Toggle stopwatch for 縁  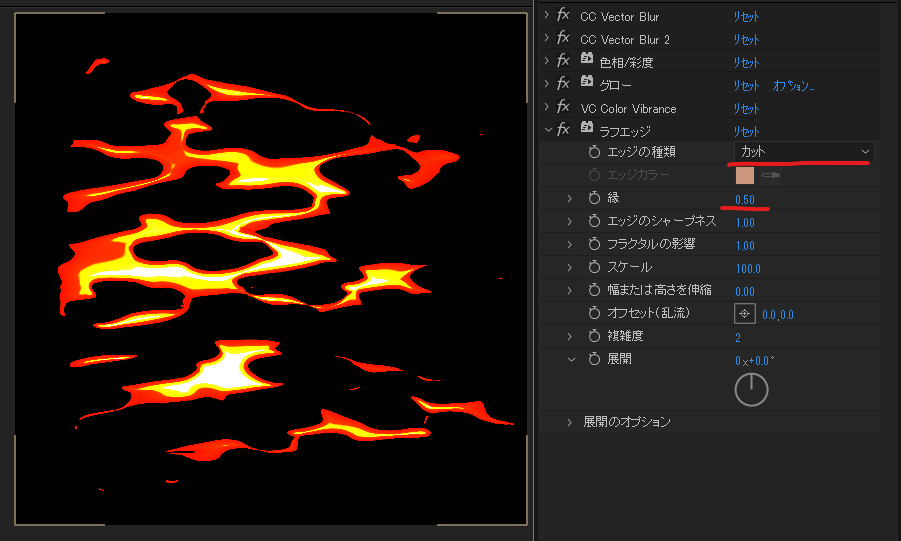tap(594, 198)
